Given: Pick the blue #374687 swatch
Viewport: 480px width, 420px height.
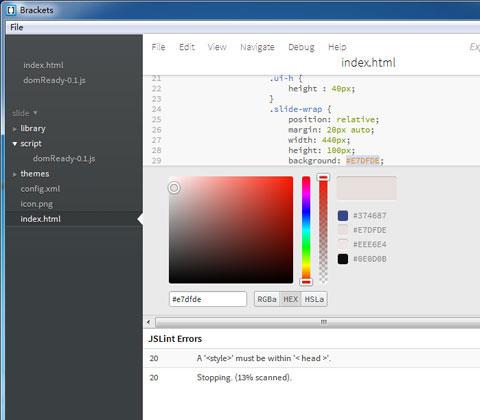Looking at the screenshot, I should 343,216.
